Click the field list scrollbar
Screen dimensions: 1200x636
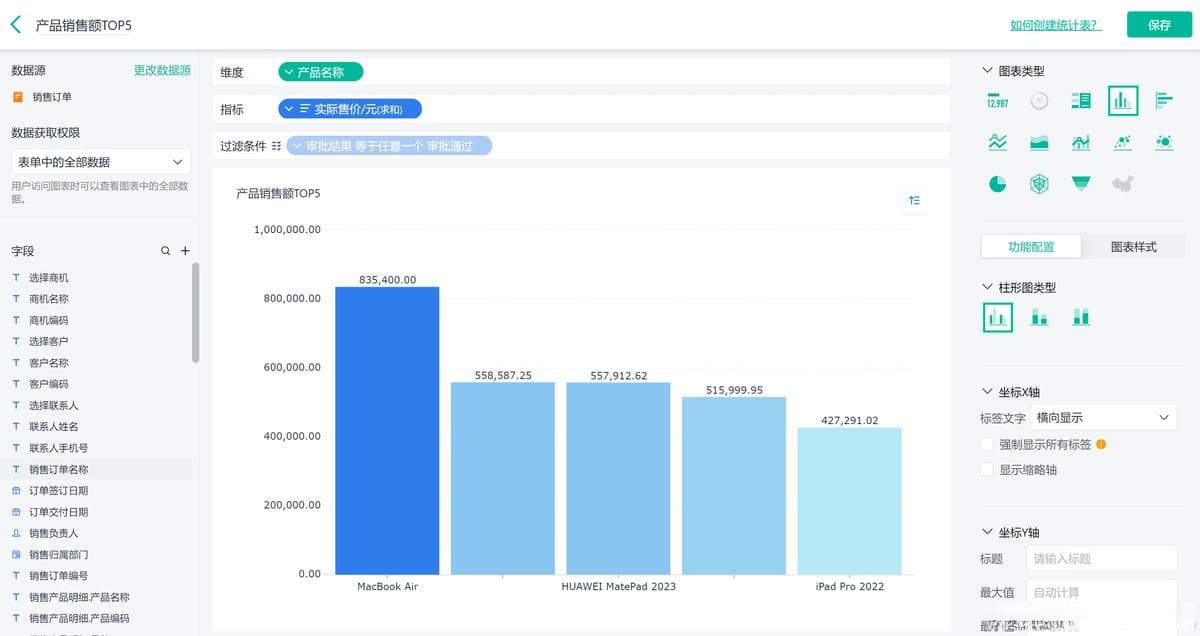[x=195, y=312]
